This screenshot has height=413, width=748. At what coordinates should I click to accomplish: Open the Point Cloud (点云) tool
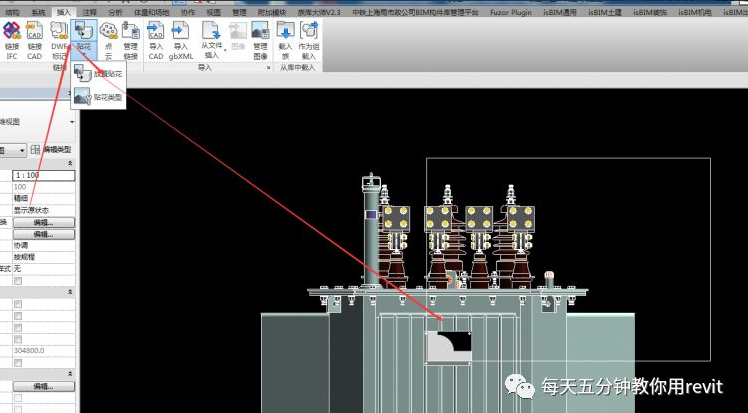click(x=108, y=41)
